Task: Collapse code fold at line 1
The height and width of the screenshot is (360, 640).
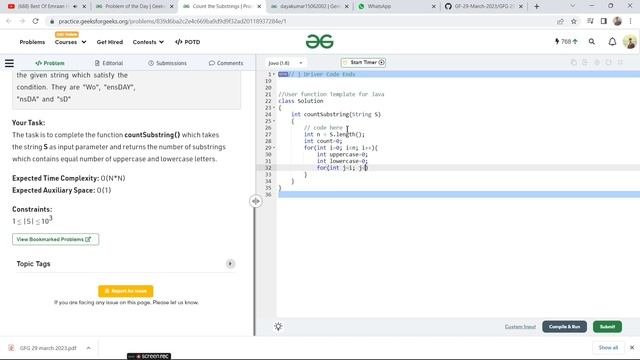Action: point(274,74)
